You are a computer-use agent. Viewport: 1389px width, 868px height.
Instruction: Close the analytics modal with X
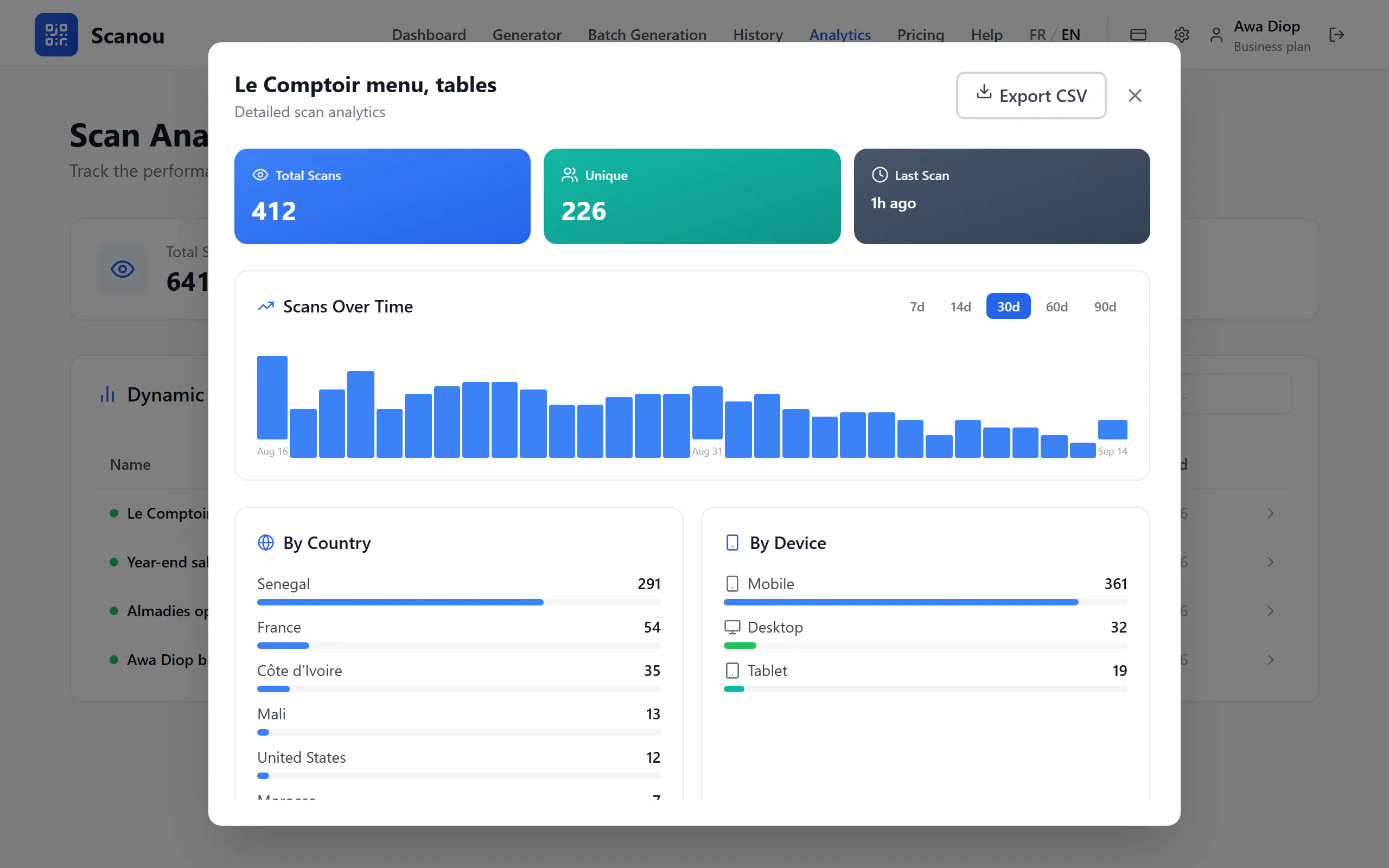1135,95
